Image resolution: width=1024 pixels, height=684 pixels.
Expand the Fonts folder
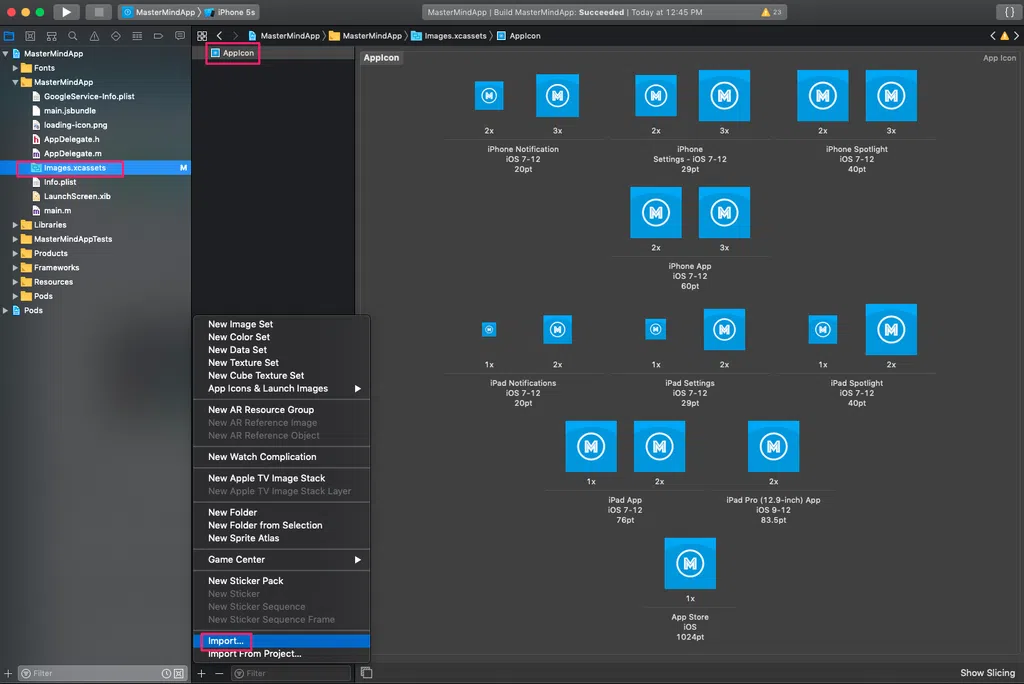point(15,68)
